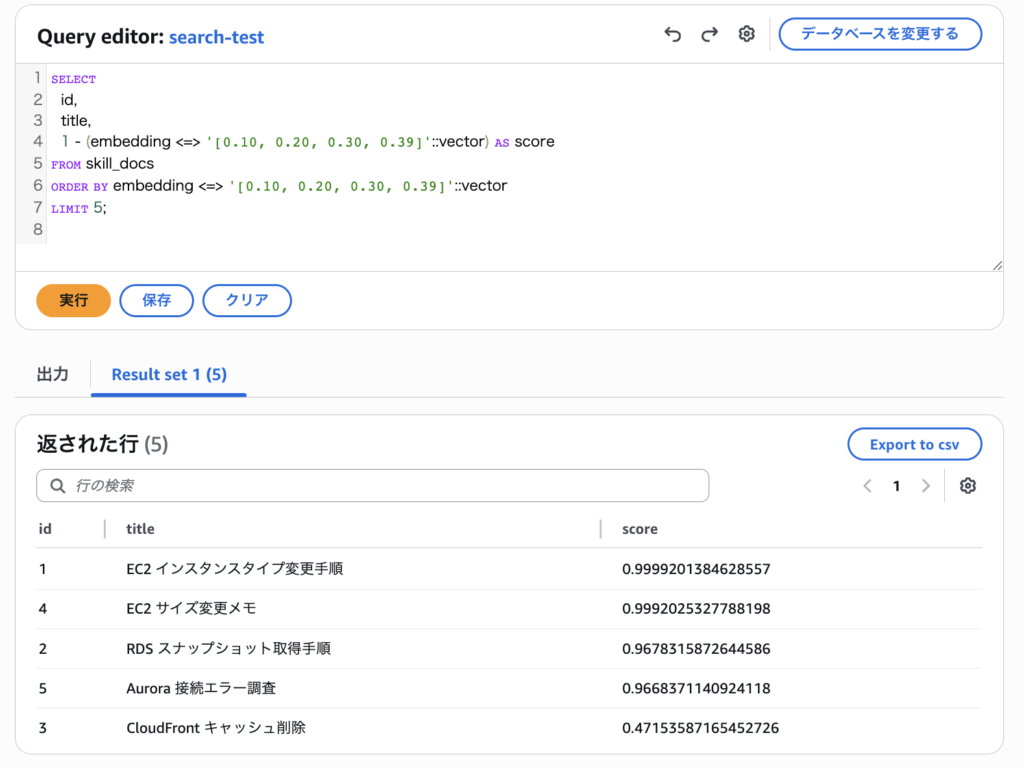Export results with Export to csv
Screen dimensions: 1024x768
tap(914, 445)
